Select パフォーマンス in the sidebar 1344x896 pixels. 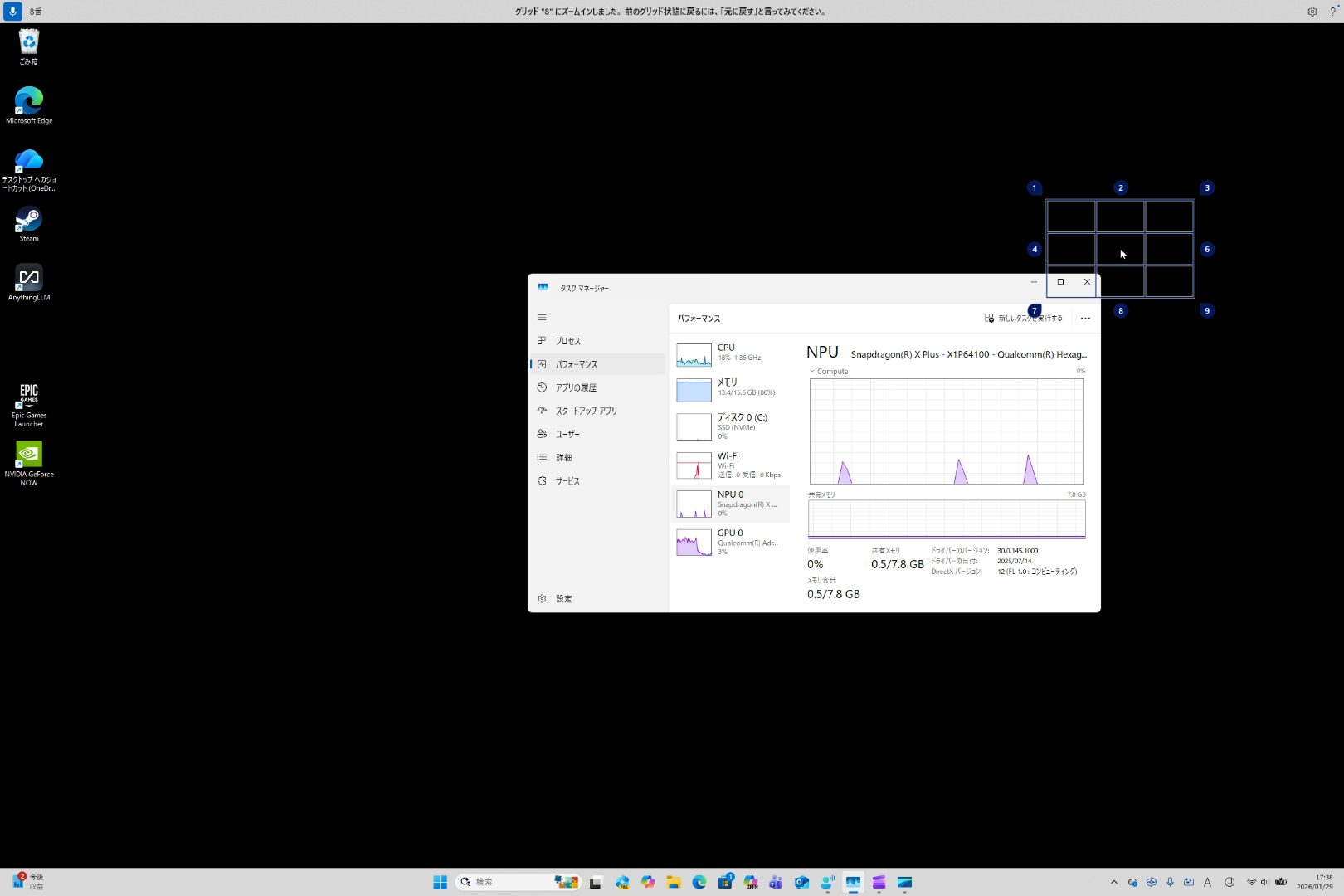[597, 364]
